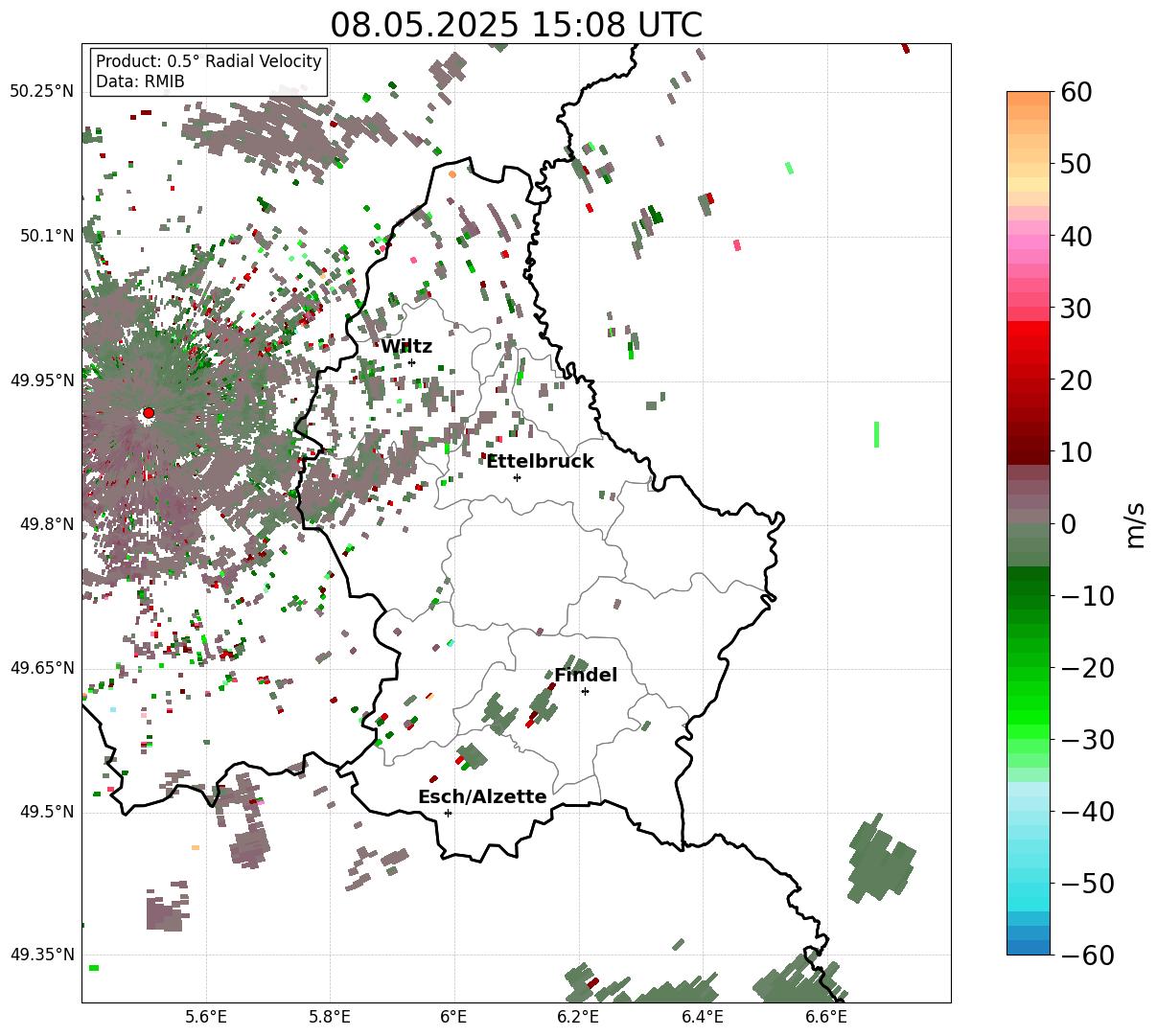Click the 49.65°N latitude tick label
Viewport: 1157px width, 1036px height.
click(41, 668)
